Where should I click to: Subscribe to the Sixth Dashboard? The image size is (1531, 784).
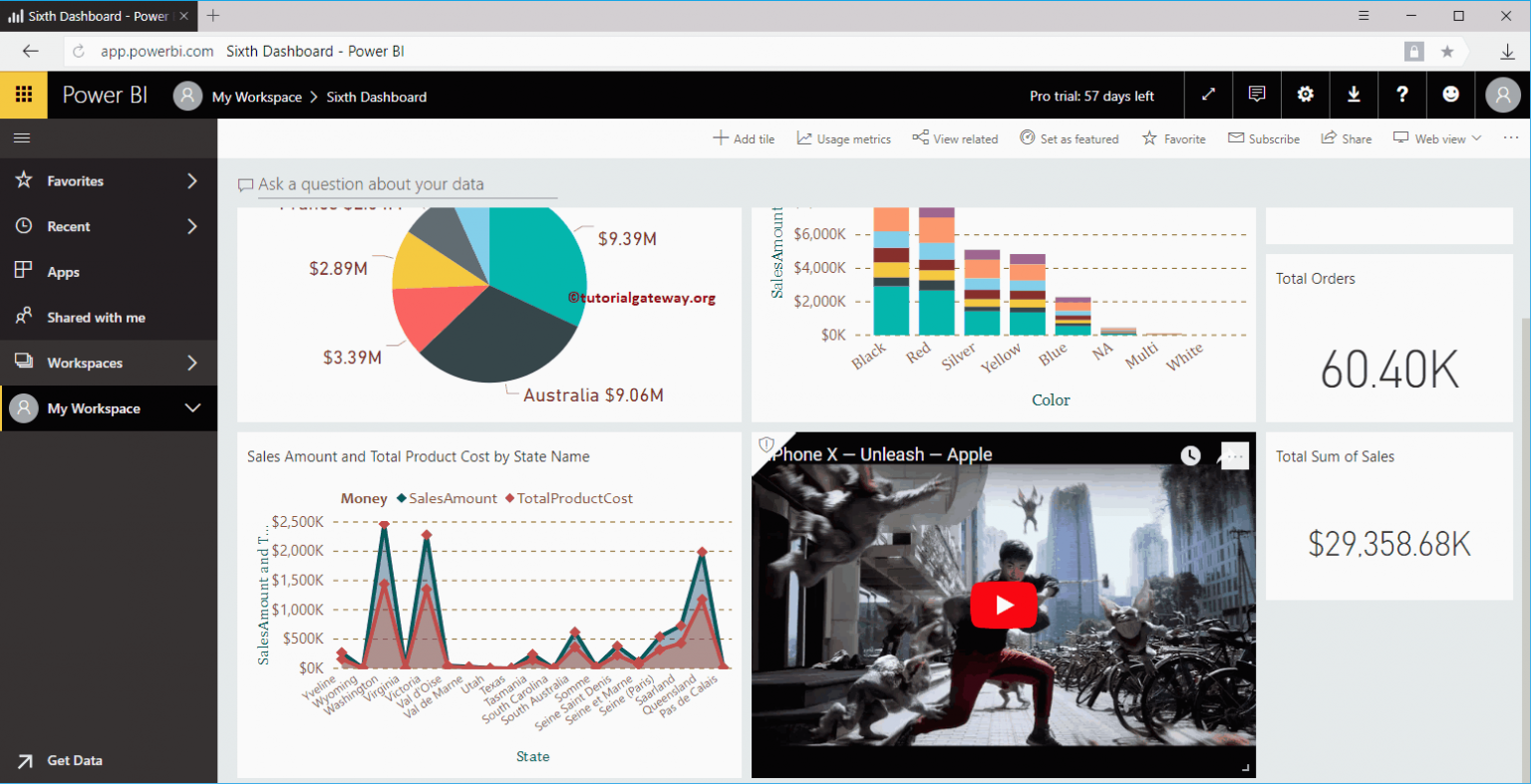(1263, 138)
